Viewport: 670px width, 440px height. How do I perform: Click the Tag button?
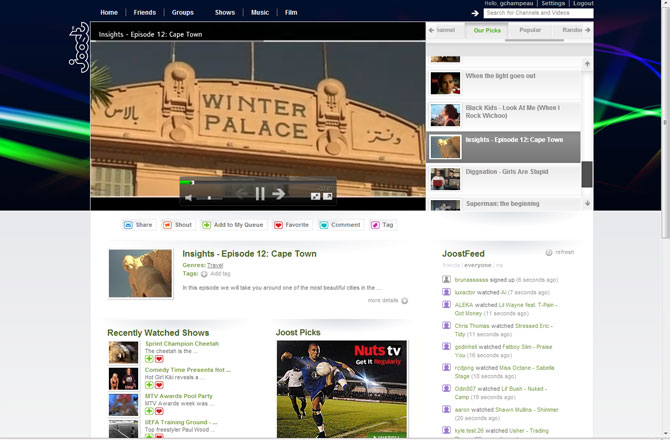point(382,225)
